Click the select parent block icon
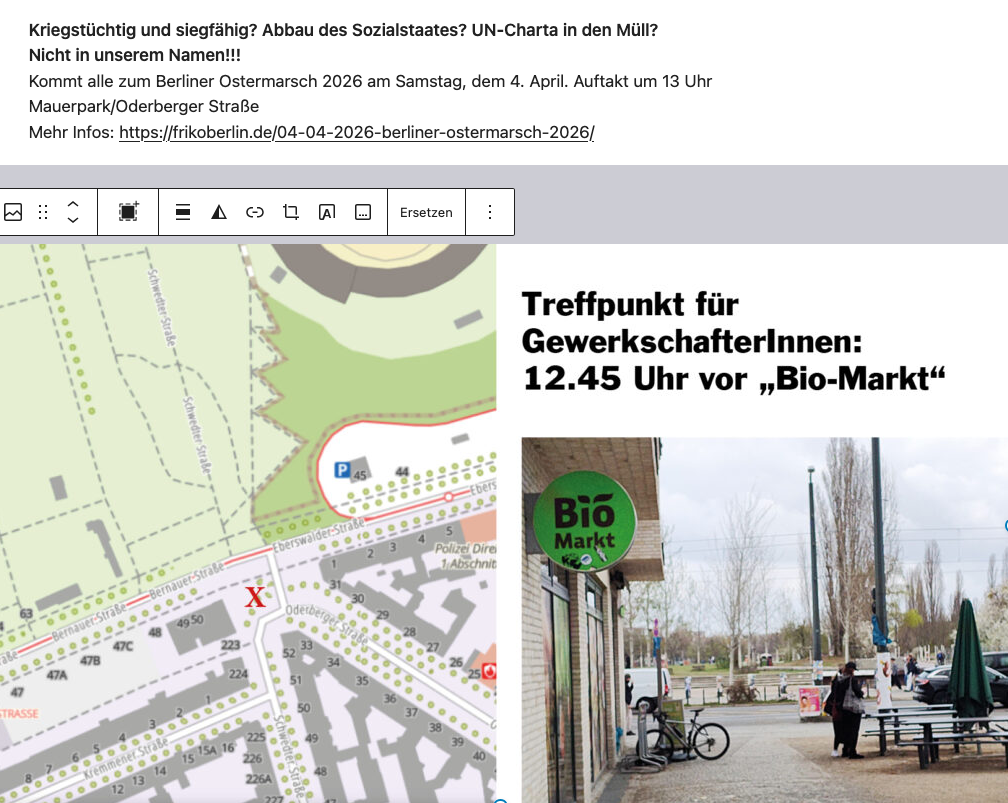The height and width of the screenshot is (803, 1008). click(128, 212)
